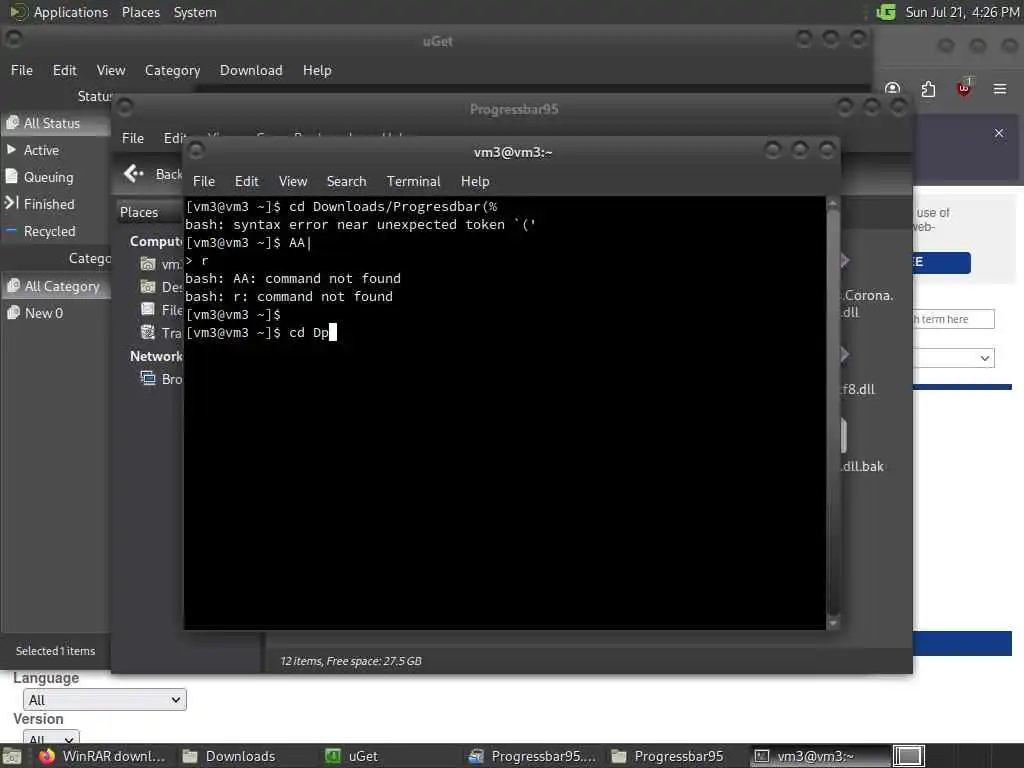
Task: Click the New 0 category icon
Action: (13, 313)
